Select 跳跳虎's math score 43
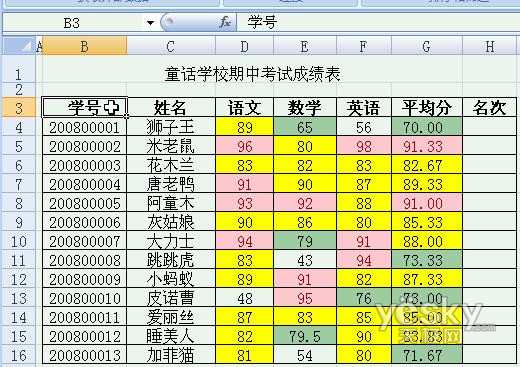 [305, 260]
